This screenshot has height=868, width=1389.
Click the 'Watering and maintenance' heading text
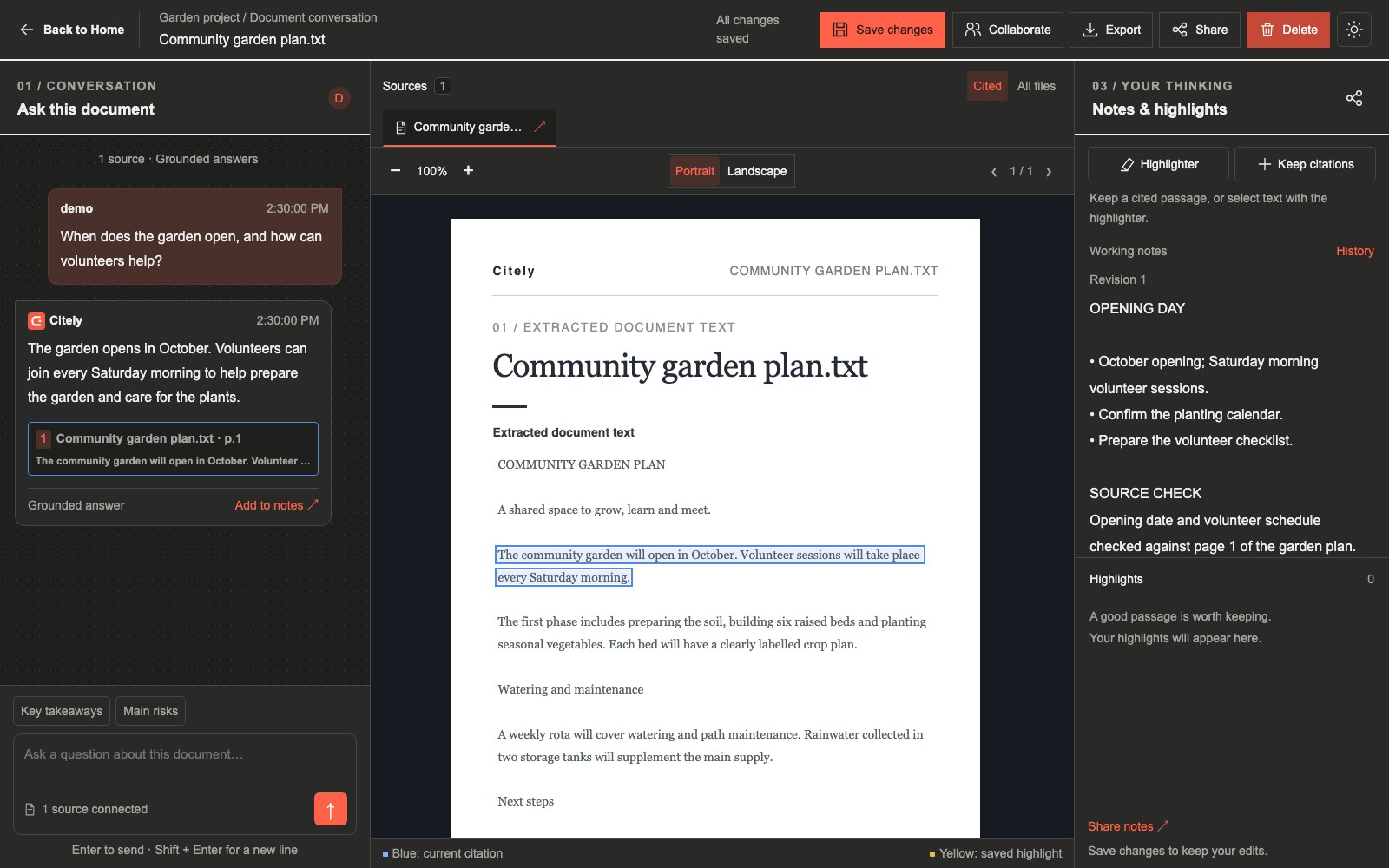point(570,689)
